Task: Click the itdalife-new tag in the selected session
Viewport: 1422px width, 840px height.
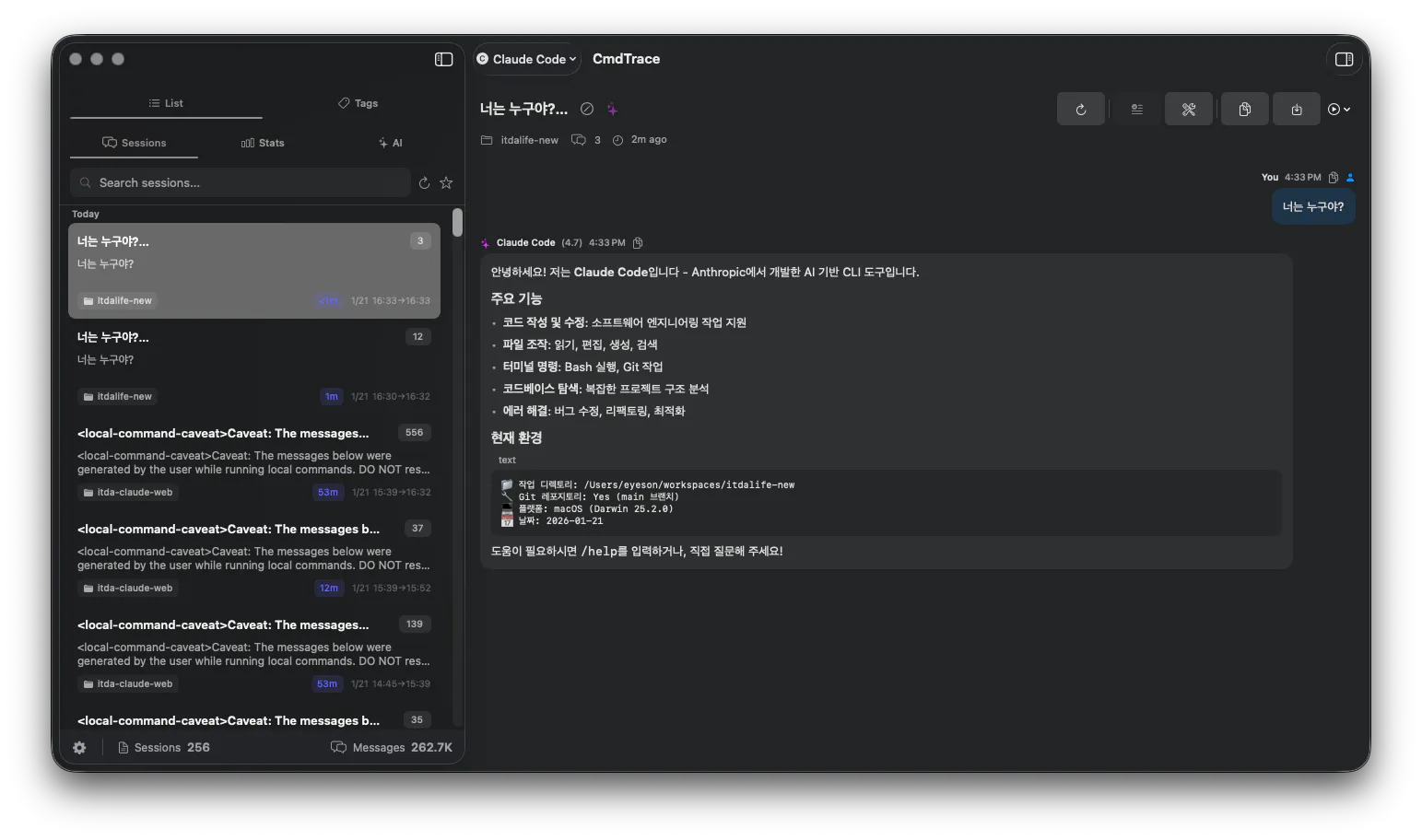Action: tap(117, 301)
